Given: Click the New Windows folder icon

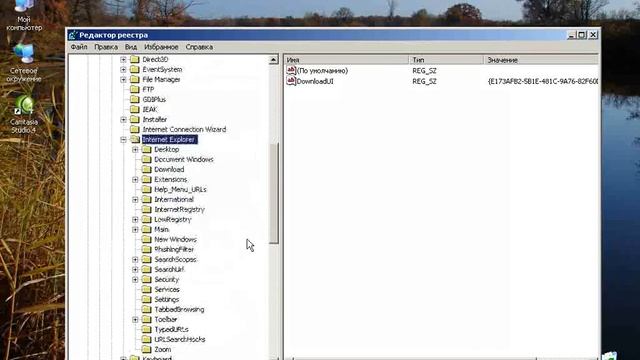Looking at the screenshot, I should 147,239.
